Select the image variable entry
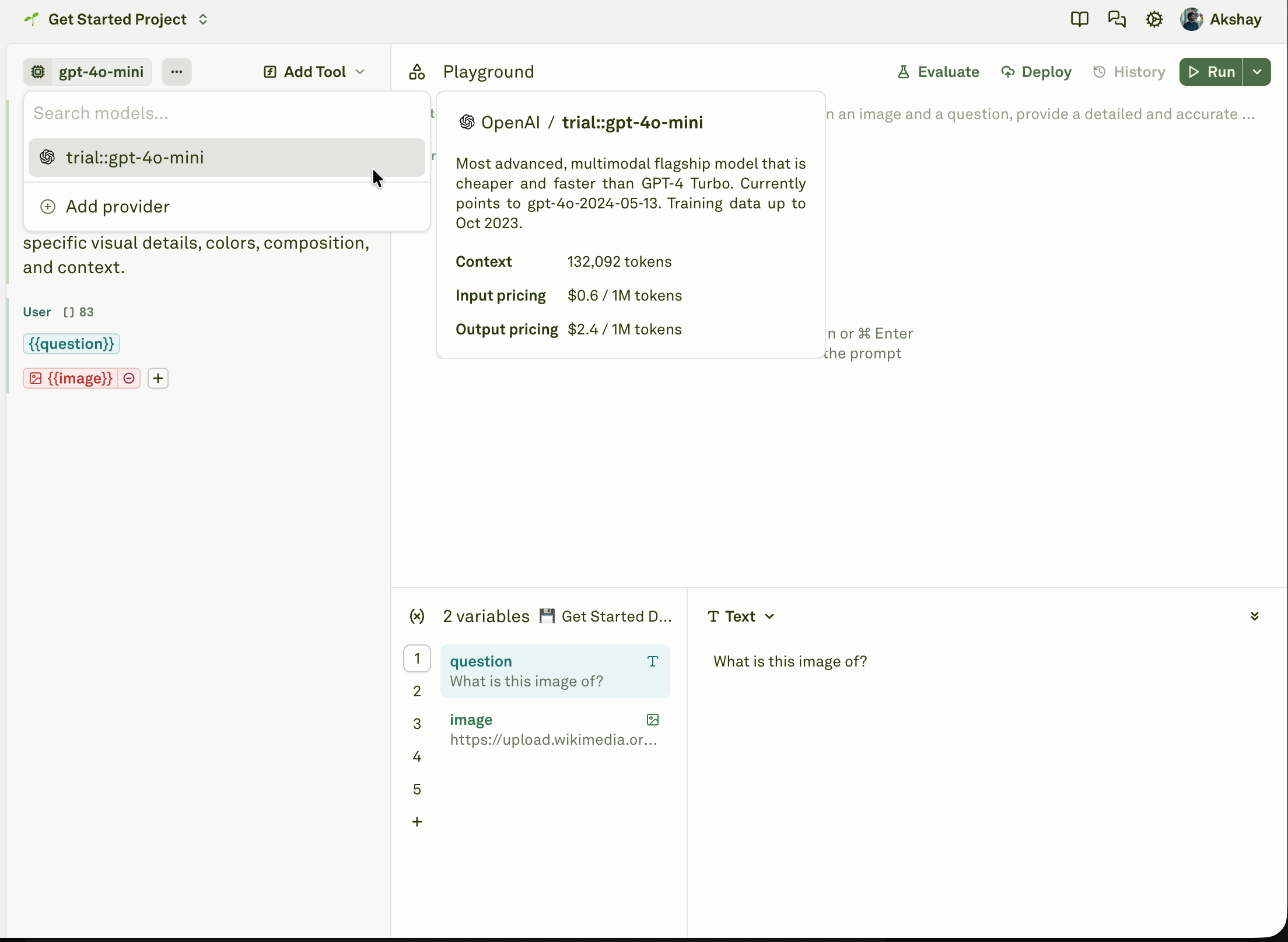The image size is (1288, 942). tap(555, 730)
